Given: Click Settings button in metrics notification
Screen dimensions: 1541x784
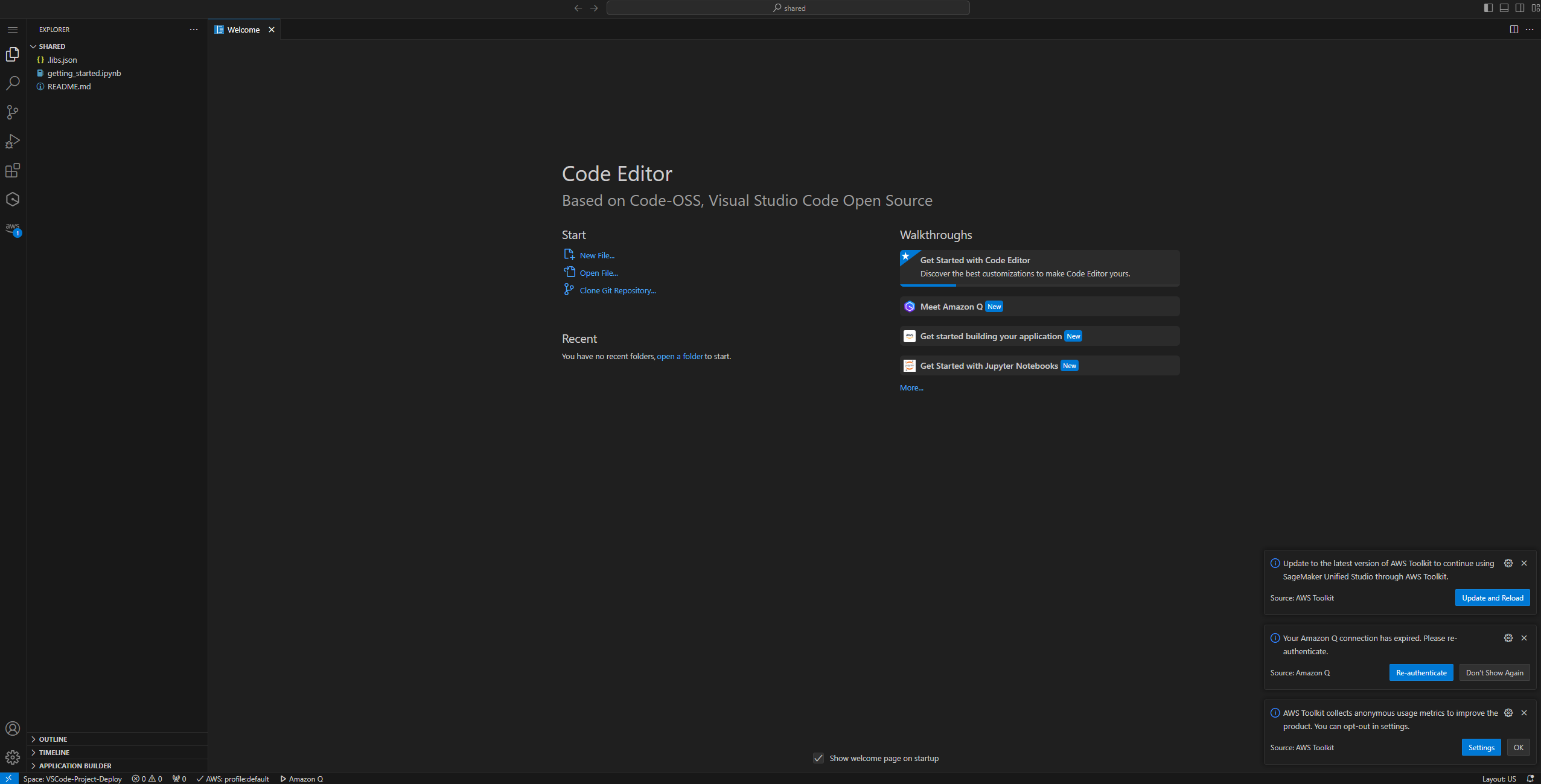Looking at the screenshot, I should (1481, 747).
